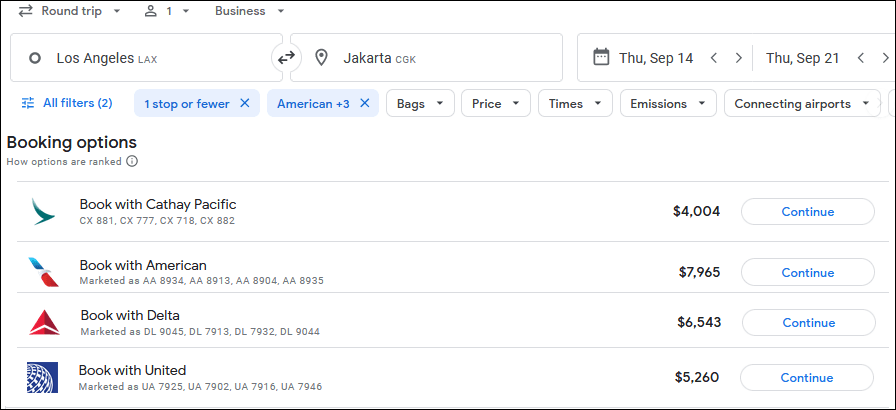The width and height of the screenshot is (896, 410).
Task: Go to next day for return Sep 21
Action: click(886, 58)
